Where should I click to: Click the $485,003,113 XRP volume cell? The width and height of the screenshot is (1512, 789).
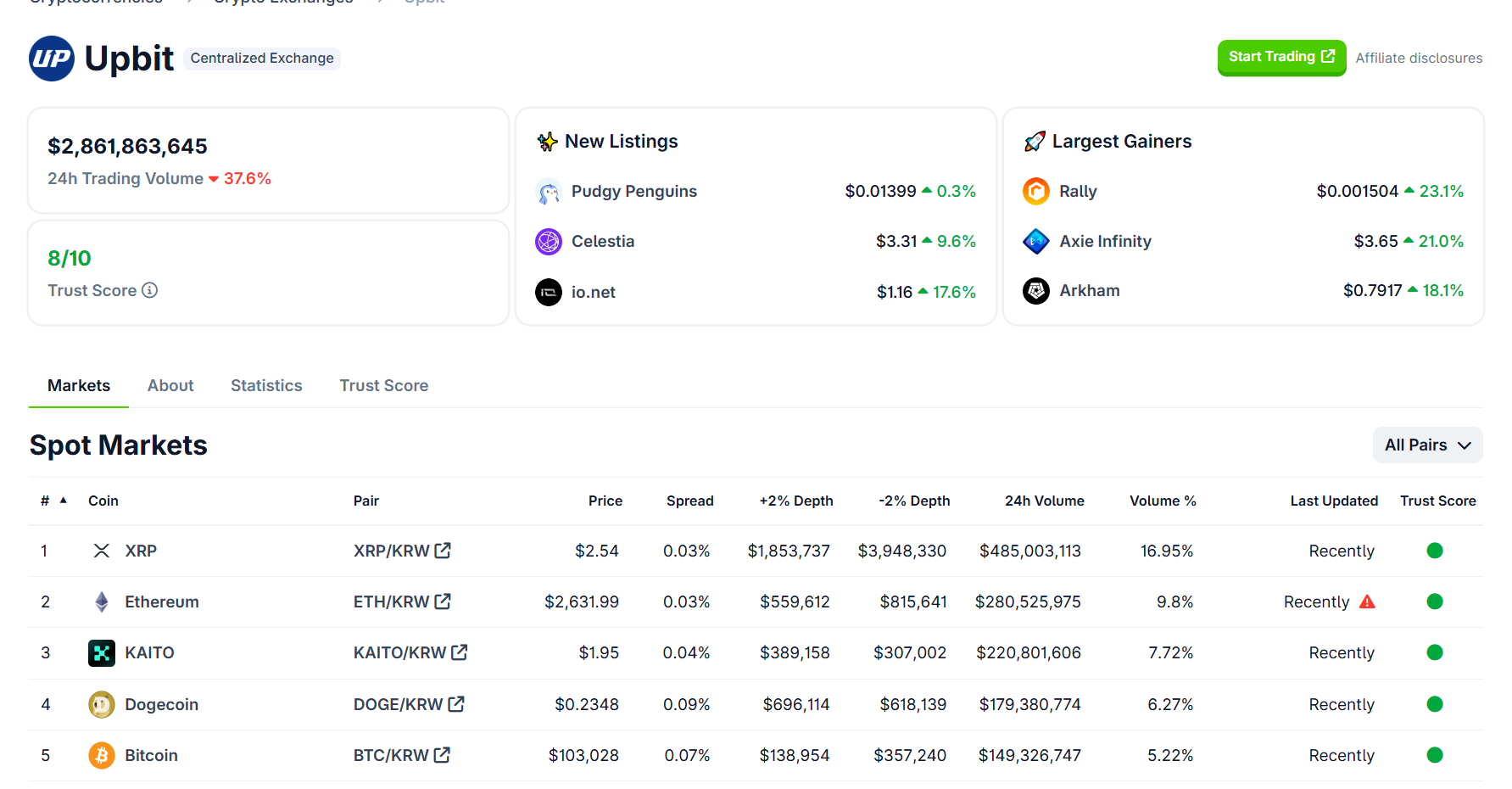click(x=1030, y=551)
